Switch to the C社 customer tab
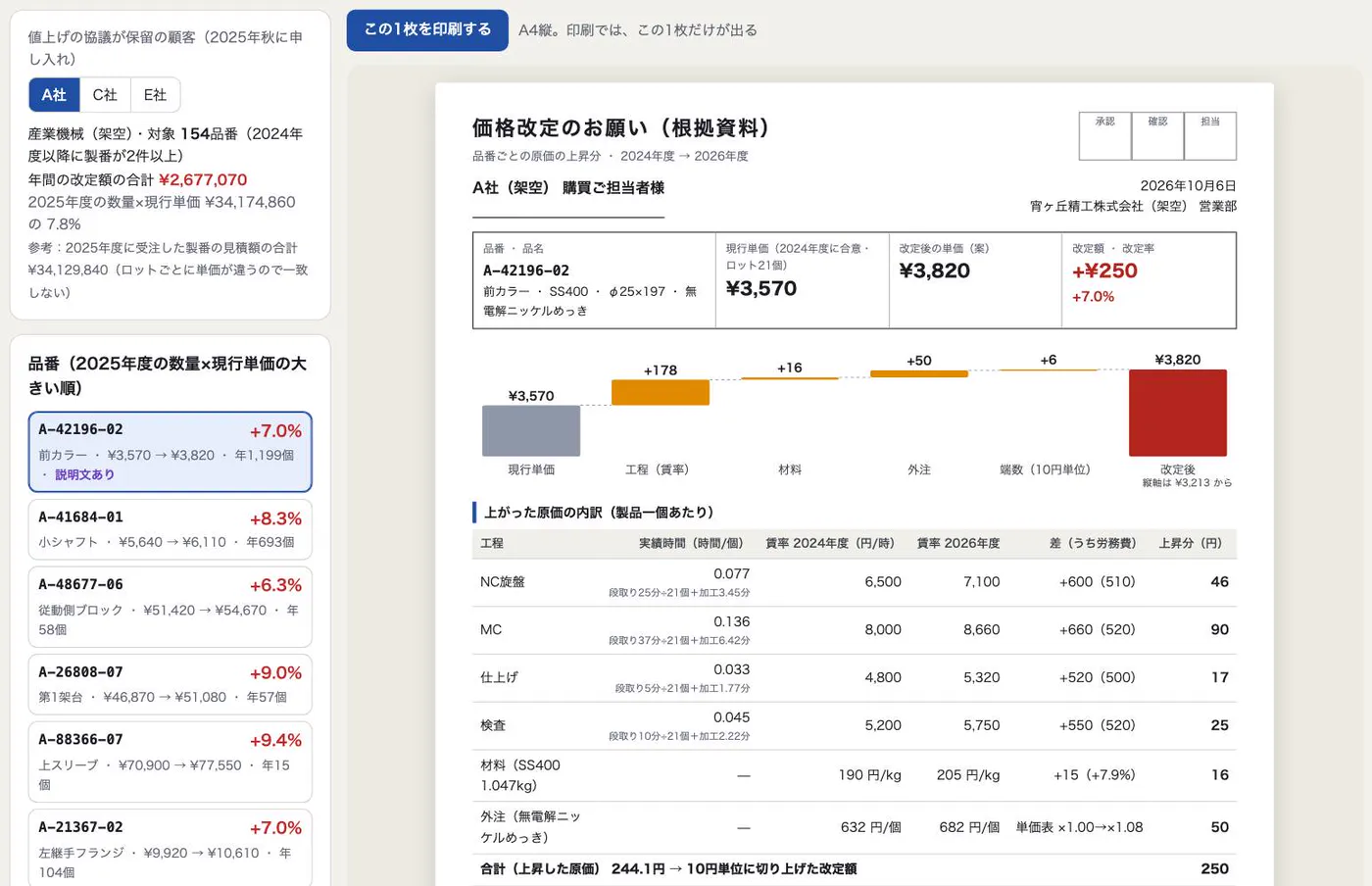The height and width of the screenshot is (886, 1372). point(105,95)
